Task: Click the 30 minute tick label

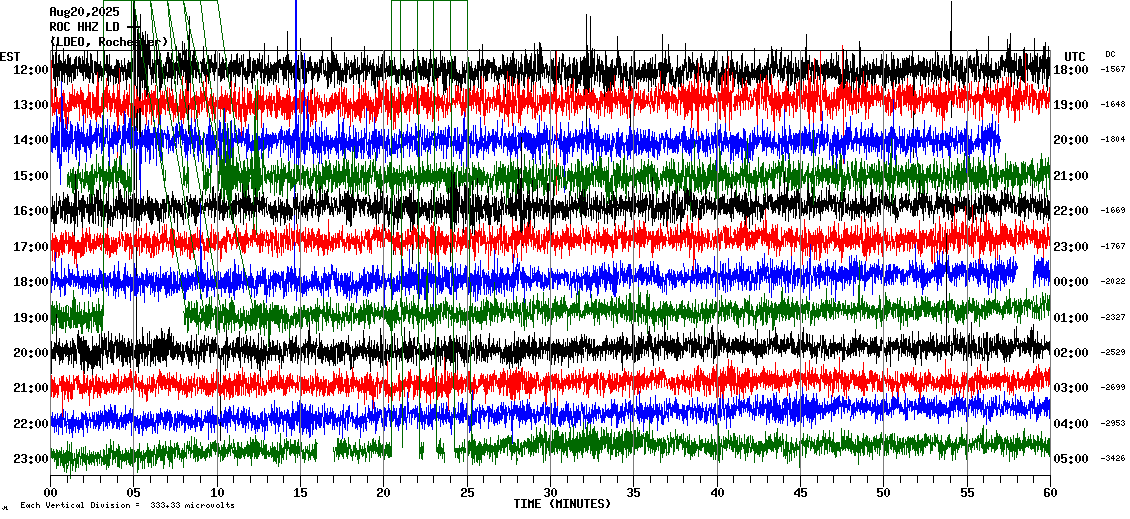Action: (550, 493)
